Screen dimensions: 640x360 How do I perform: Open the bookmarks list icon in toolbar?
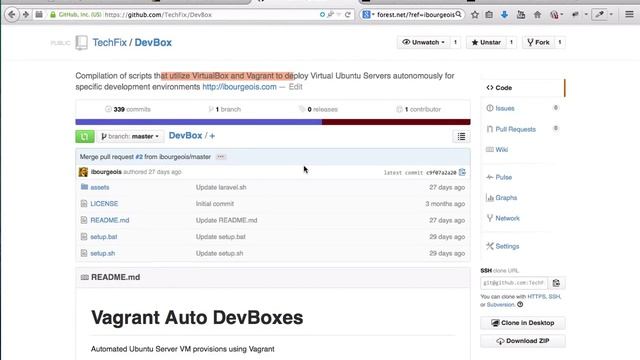[489, 15]
